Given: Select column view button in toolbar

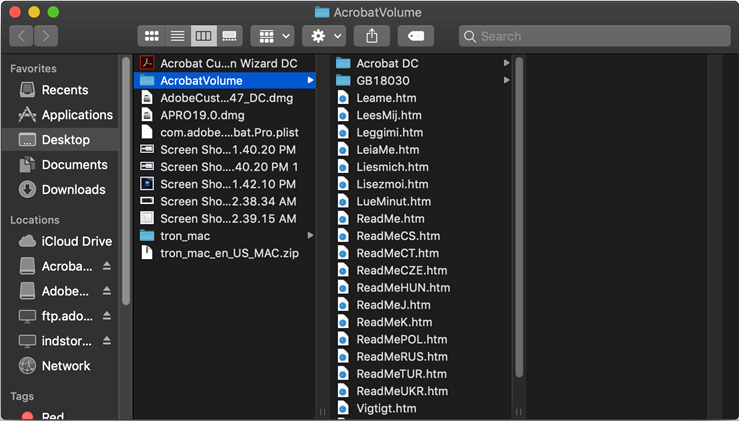Looking at the screenshot, I should [x=204, y=36].
